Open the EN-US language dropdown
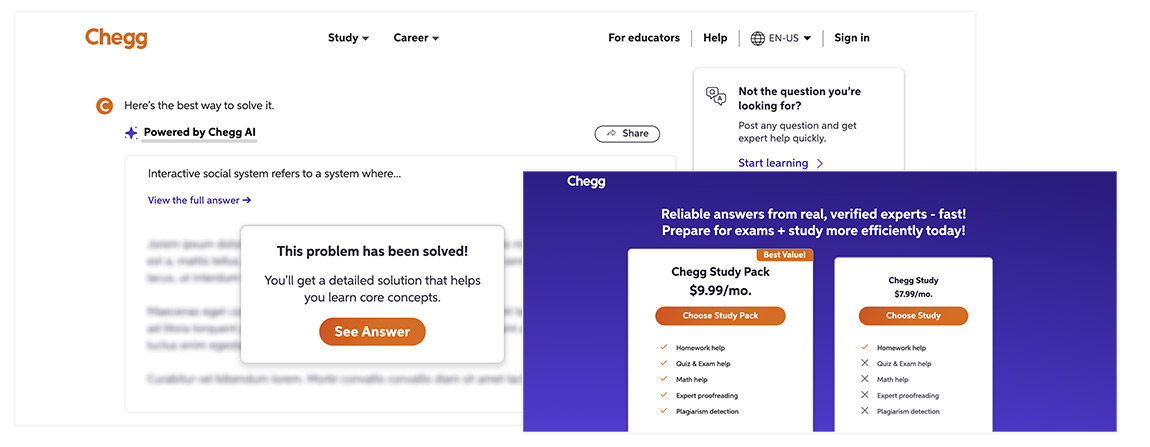The image size is (1150, 447). [781, 38]
